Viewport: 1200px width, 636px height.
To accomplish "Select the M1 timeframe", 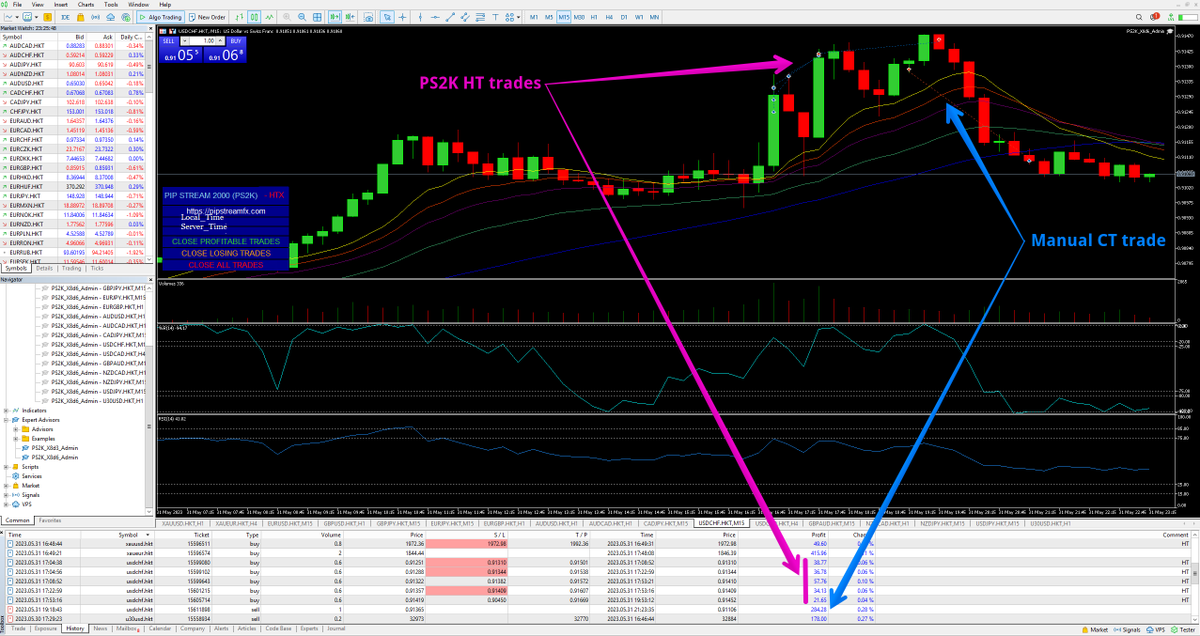I will [x=534, y=17].
